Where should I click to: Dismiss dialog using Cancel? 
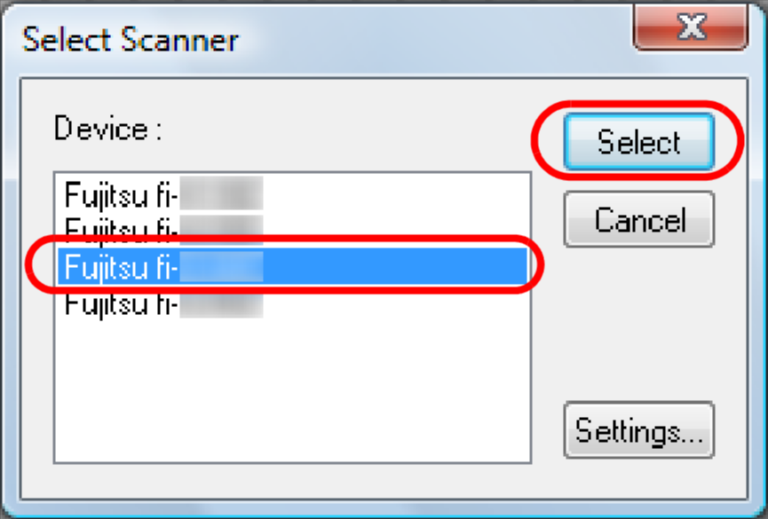638,219
